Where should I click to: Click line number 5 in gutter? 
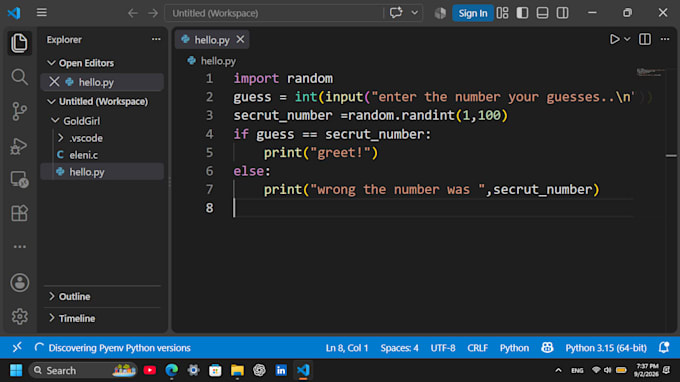point(209,153)
